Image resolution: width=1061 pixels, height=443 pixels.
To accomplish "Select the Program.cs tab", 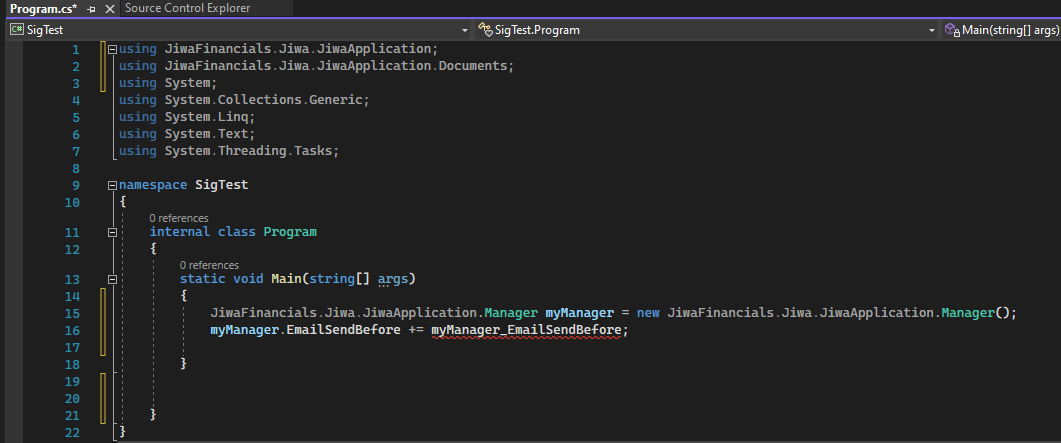I will pyautogui.click(x=42, y=9).
